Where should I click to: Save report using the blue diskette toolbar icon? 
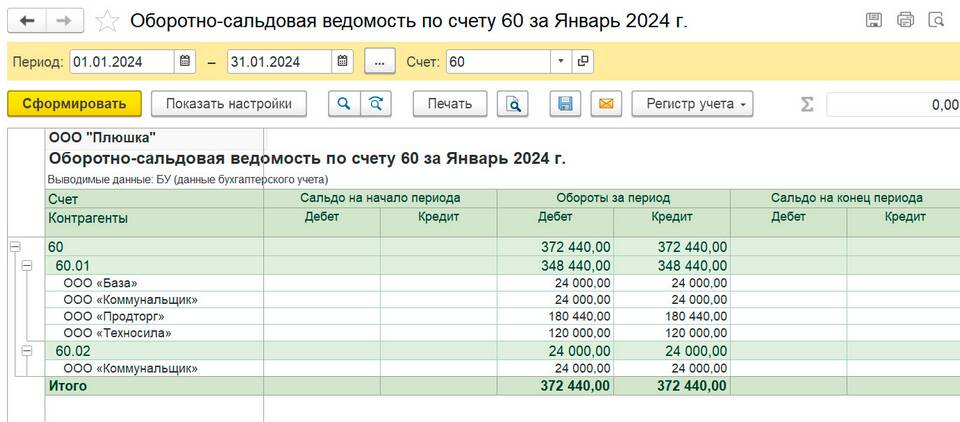565,104
